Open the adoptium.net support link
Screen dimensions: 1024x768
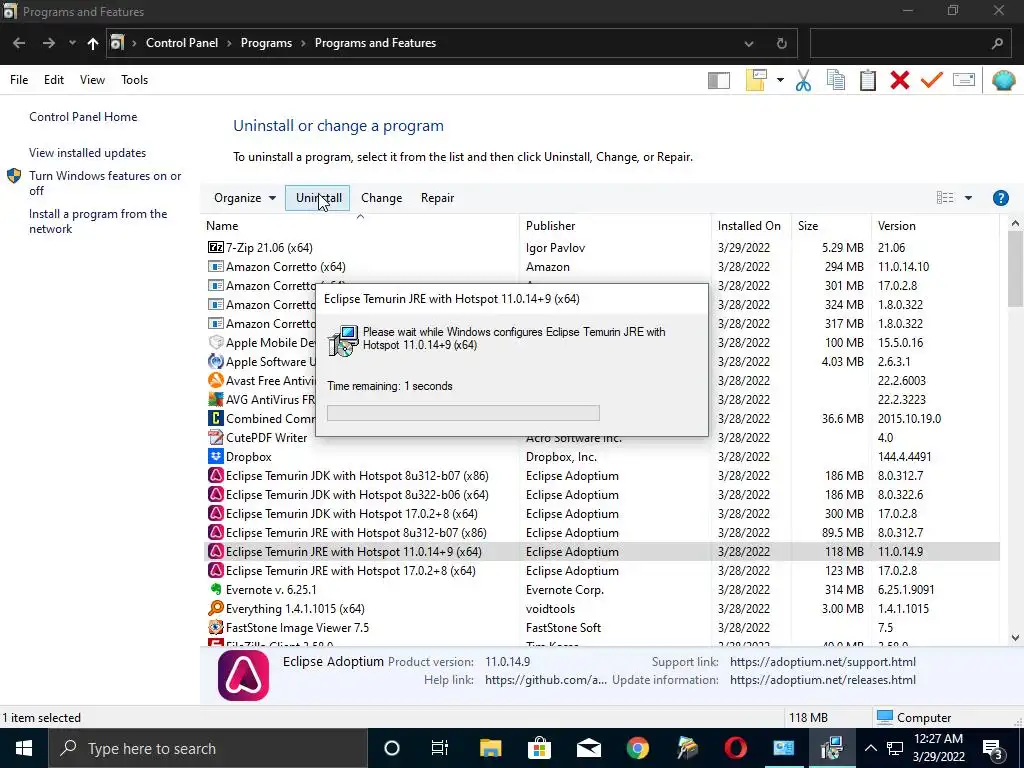tap(823, 662)
